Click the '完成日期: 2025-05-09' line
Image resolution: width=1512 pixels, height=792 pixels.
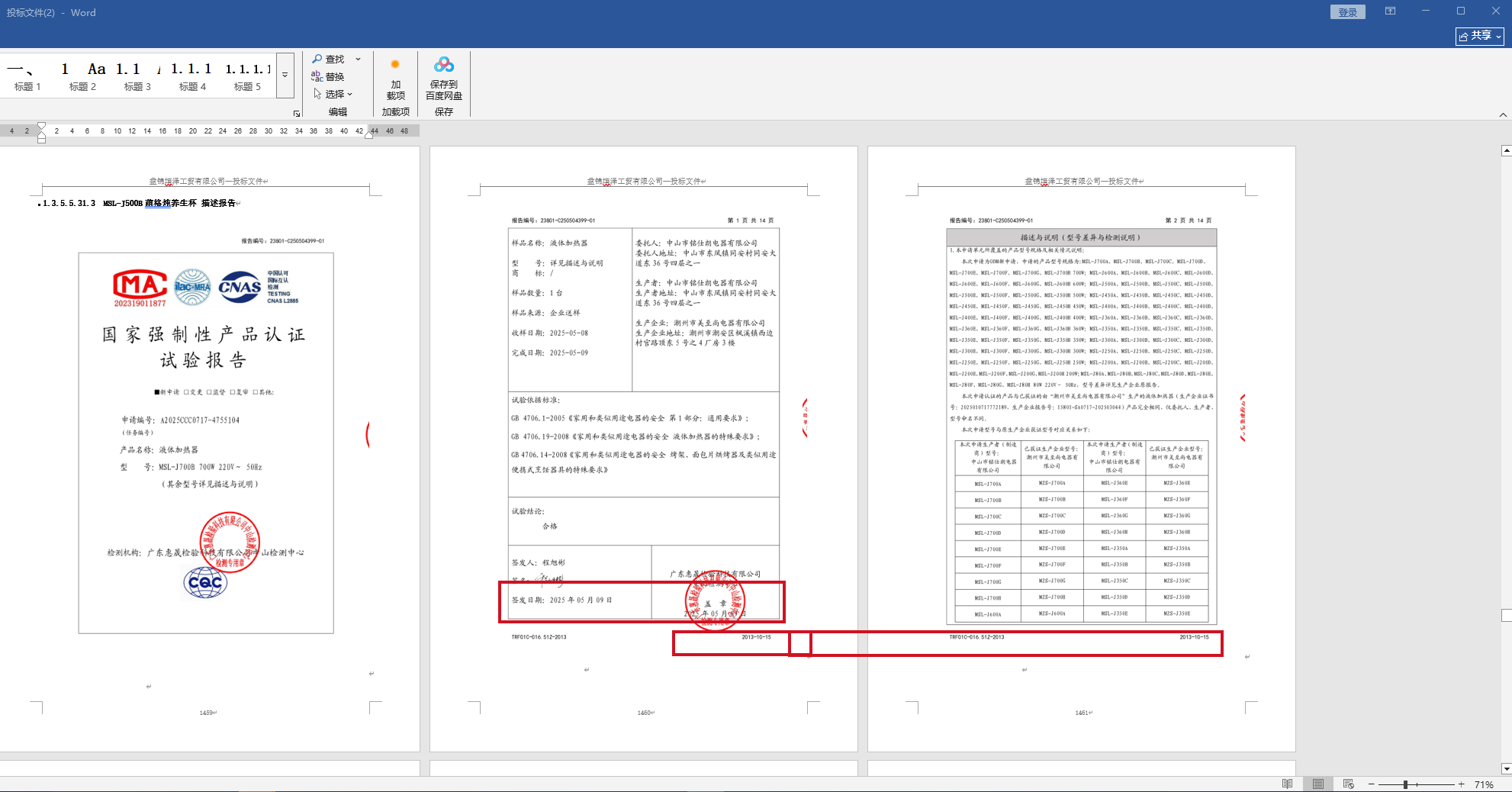click(549, 353)
